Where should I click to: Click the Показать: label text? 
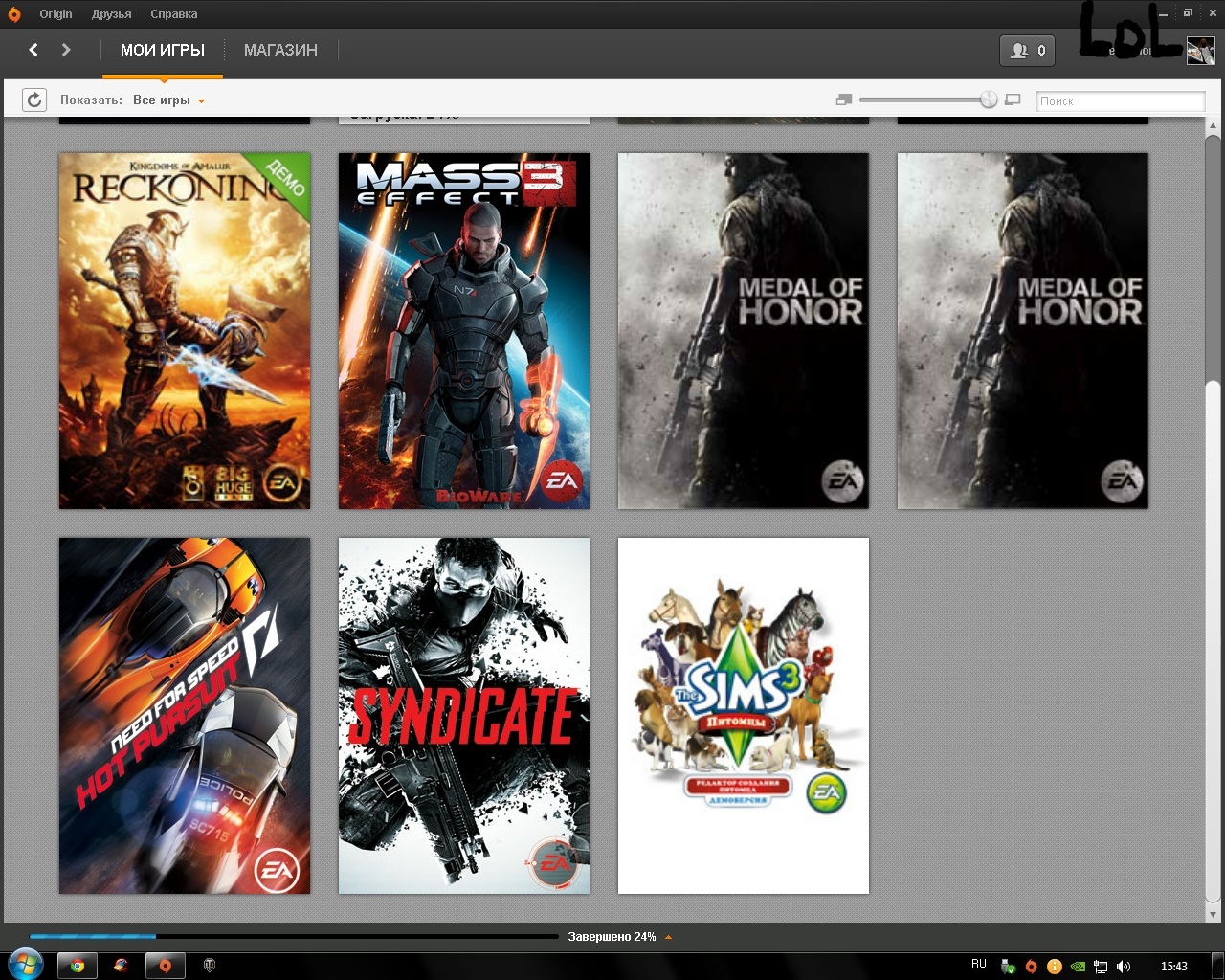(91, 100)
